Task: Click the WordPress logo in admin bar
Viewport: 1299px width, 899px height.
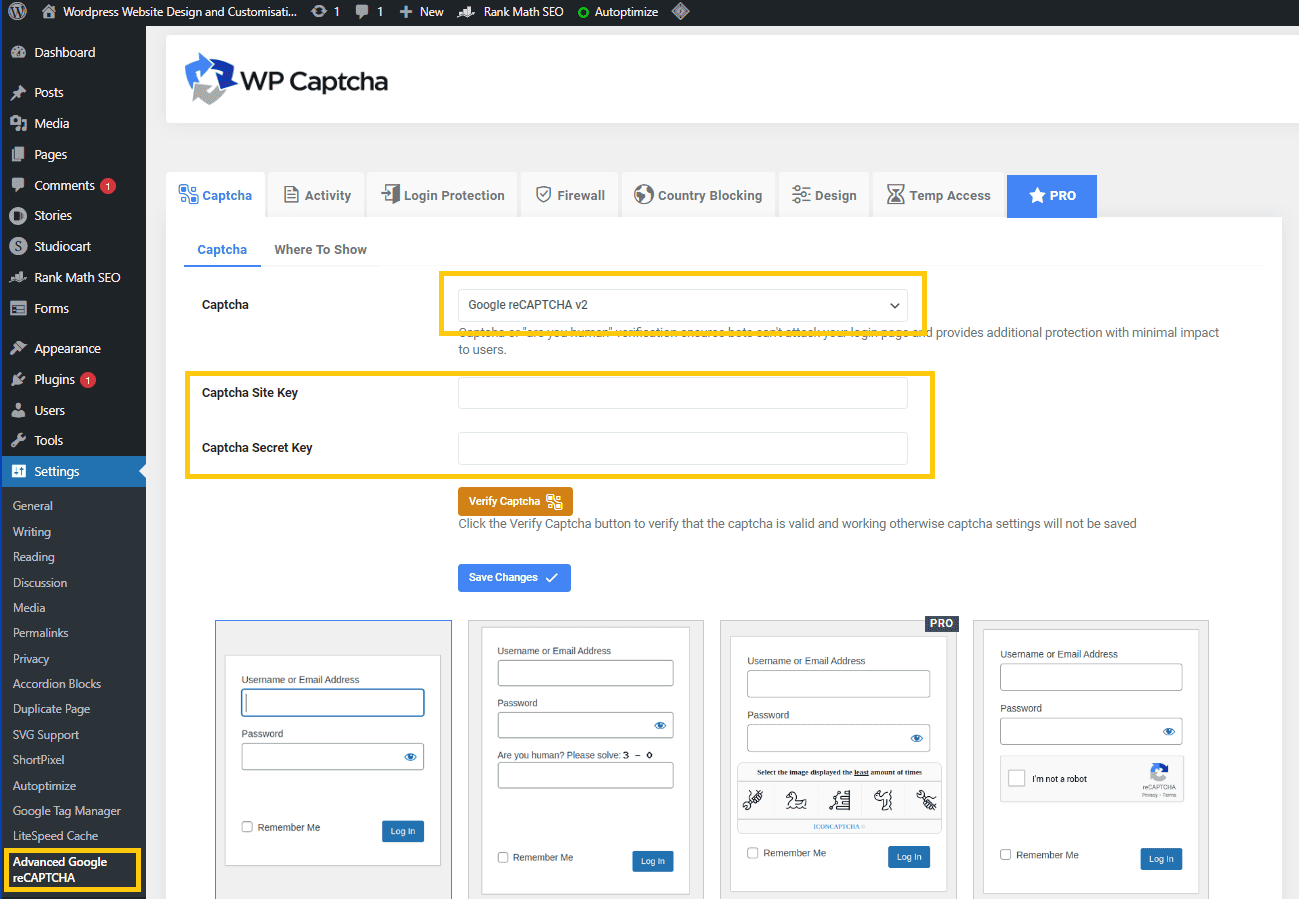Action: pos(18,12)
